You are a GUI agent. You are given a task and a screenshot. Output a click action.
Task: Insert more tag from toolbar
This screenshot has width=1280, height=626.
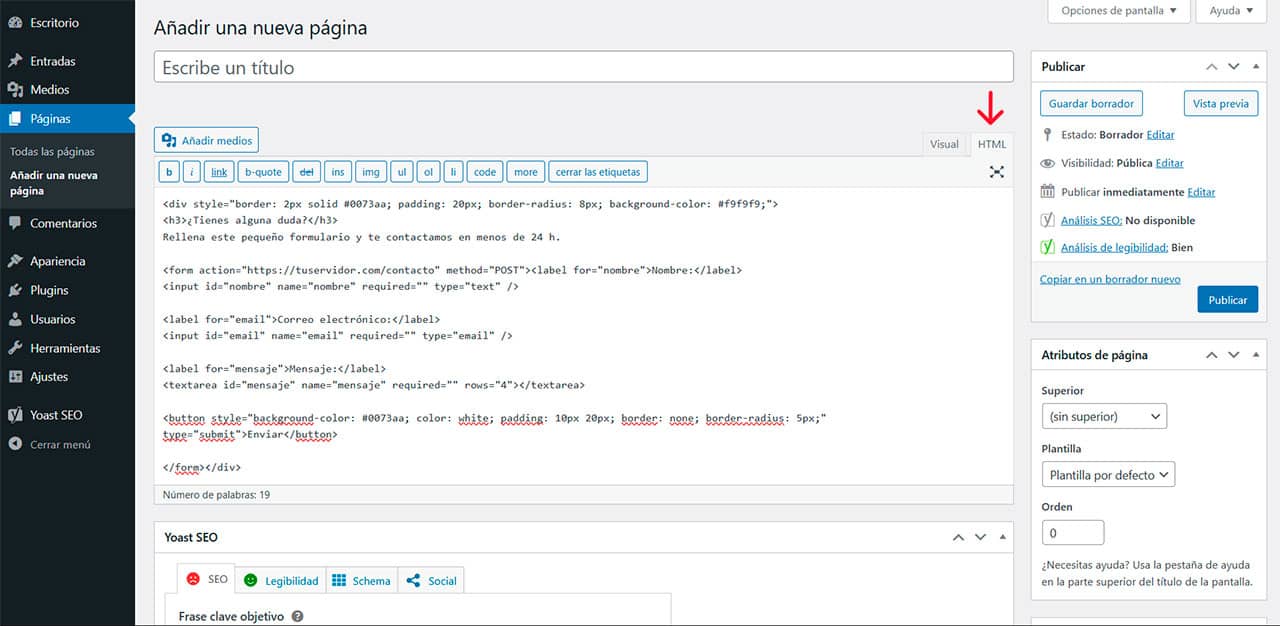click(526, 172)
